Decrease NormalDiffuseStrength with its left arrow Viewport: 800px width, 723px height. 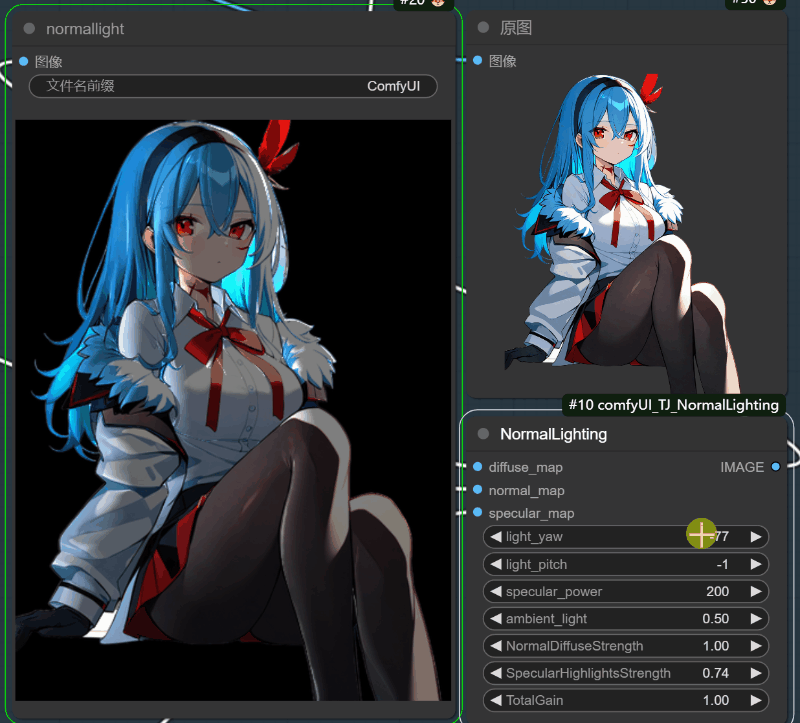495,646
